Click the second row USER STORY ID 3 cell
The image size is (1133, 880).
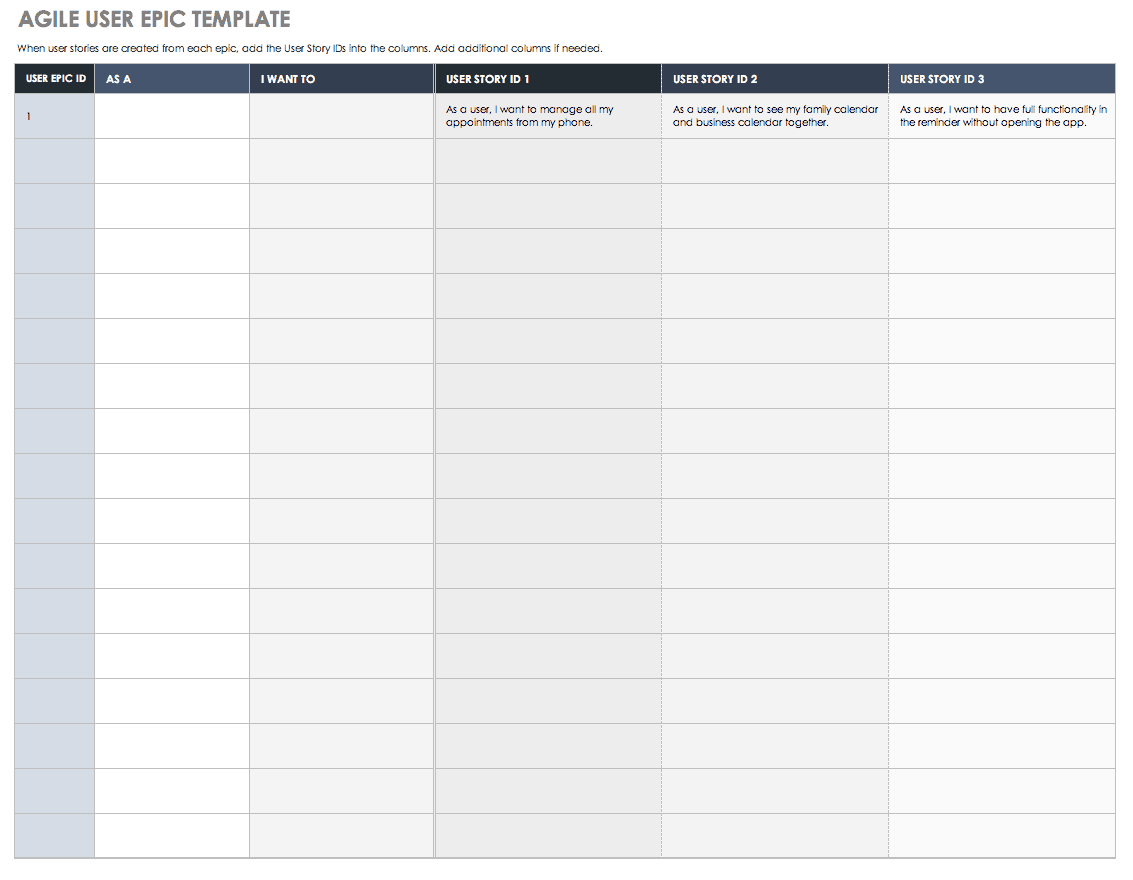click(1001, 161)
